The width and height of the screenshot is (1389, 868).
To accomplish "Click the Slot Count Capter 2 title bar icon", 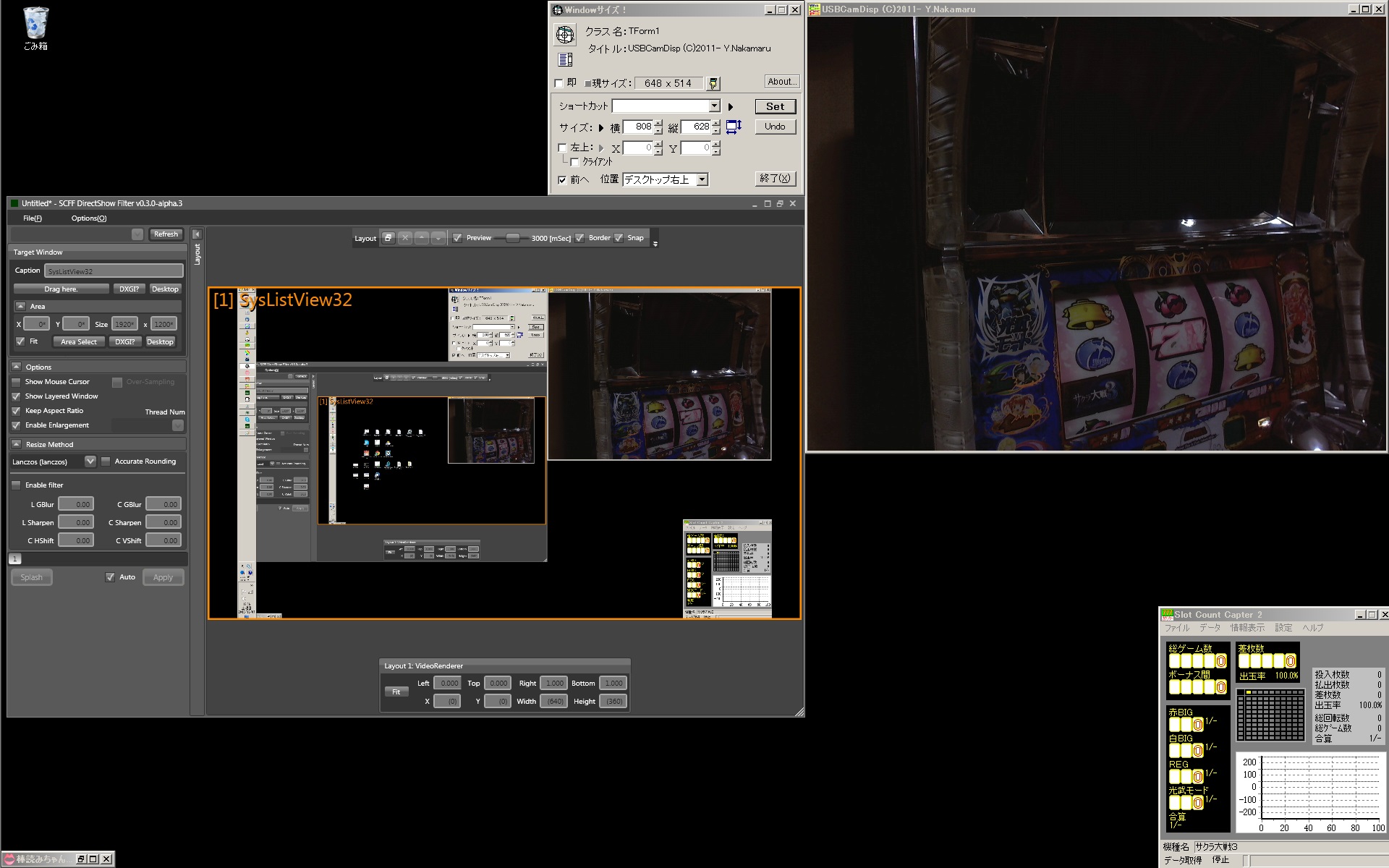I will click(x=1167, y=615).
